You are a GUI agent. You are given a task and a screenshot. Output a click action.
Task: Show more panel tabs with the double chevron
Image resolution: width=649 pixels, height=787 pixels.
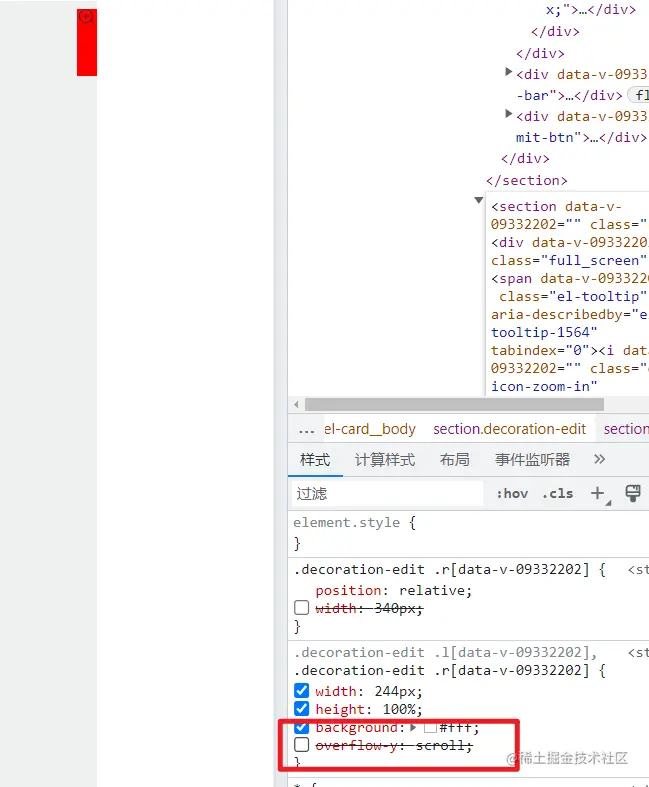pos(599,459)
